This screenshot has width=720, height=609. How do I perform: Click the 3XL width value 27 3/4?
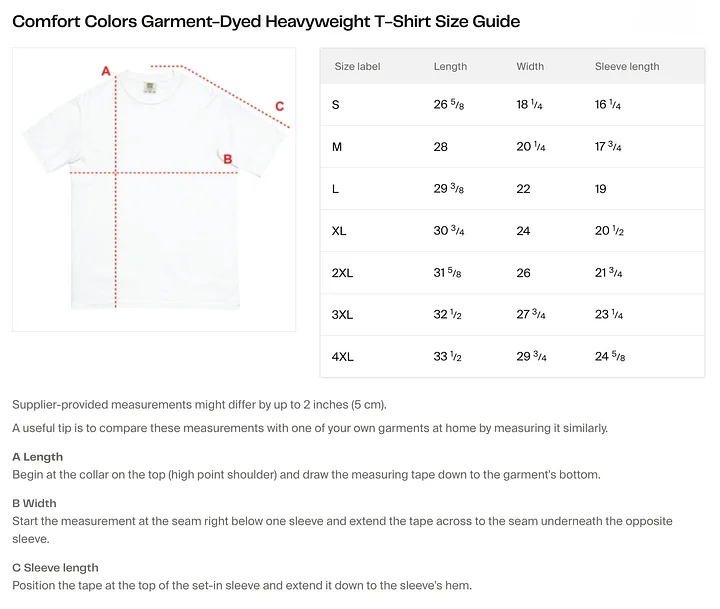(x=531, y=315)
